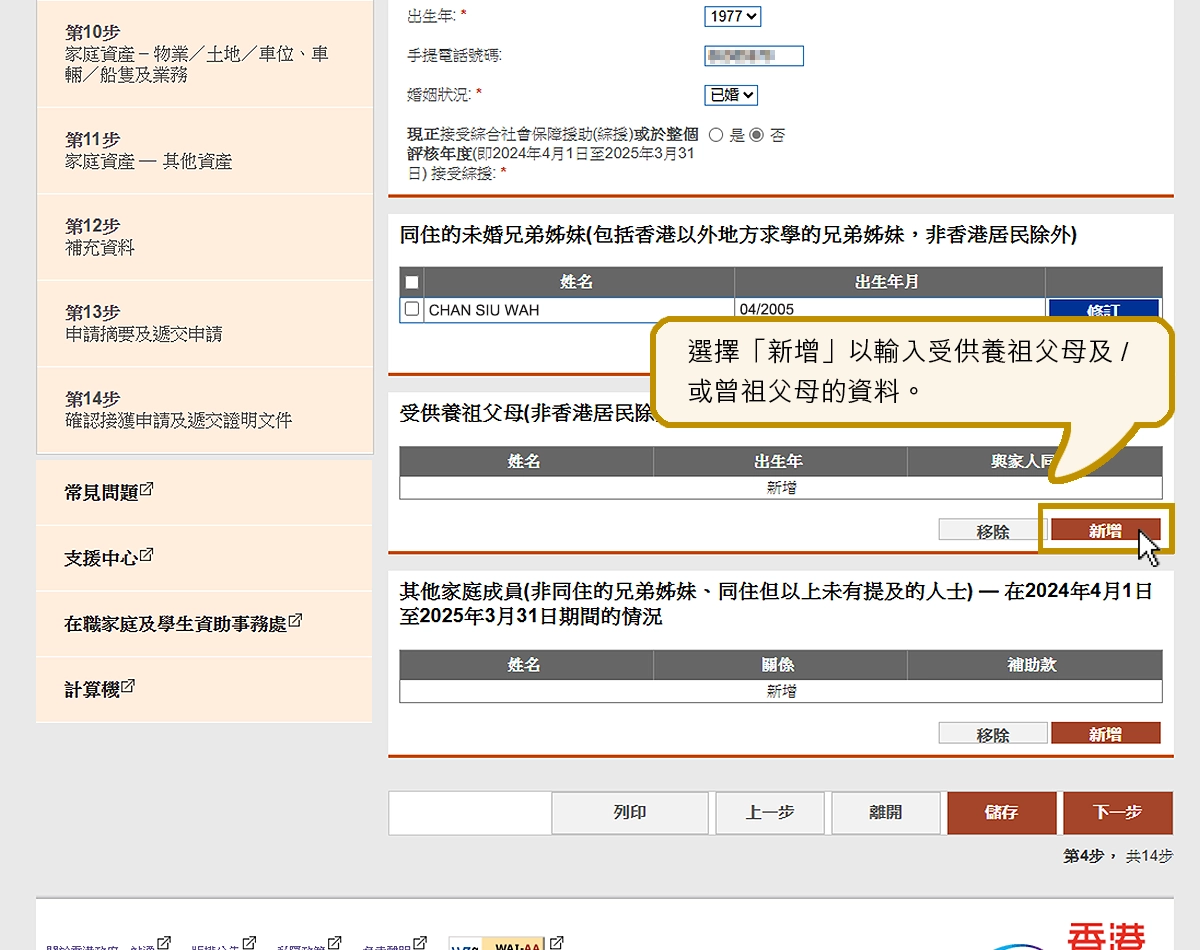Tick the select-all checkbox in siblings table header
The image size is (1200, 950).
(x=411, y=282)
